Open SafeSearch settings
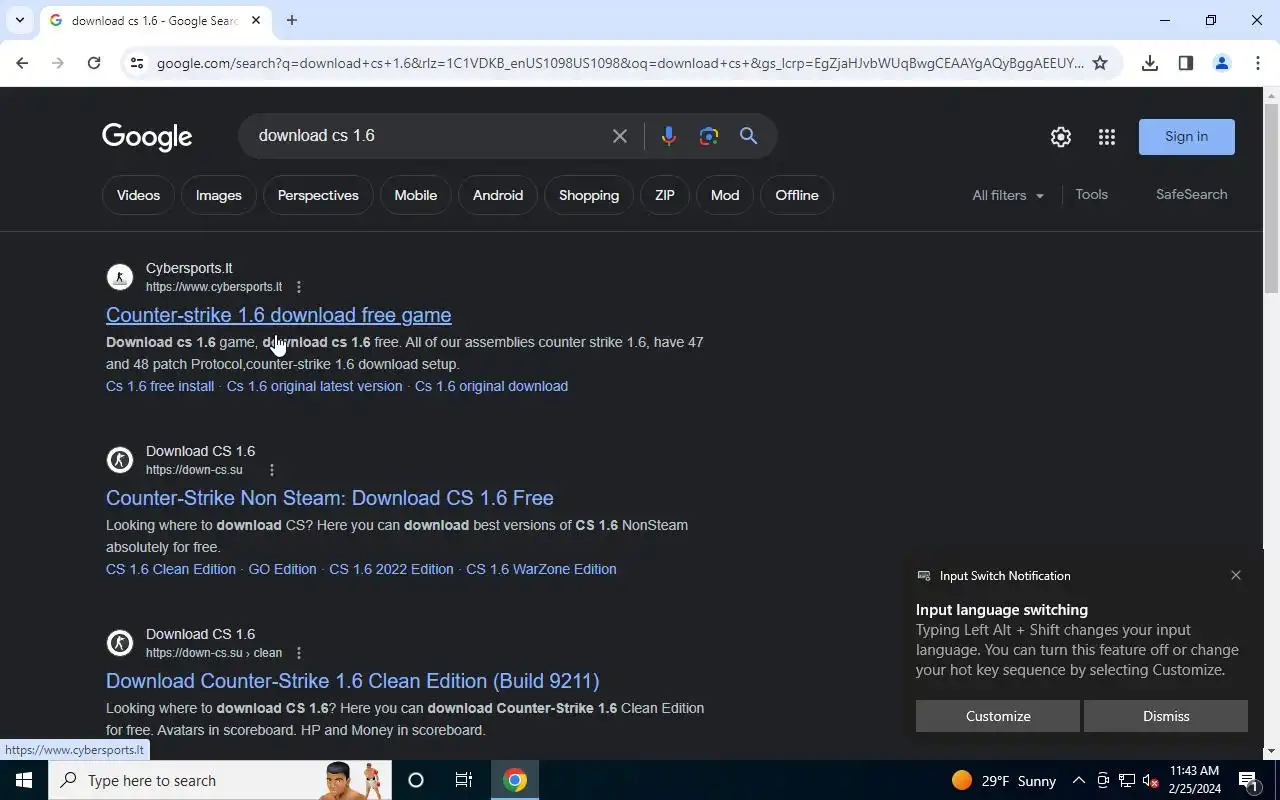Screen dimensions: 1280x800 1192,194
